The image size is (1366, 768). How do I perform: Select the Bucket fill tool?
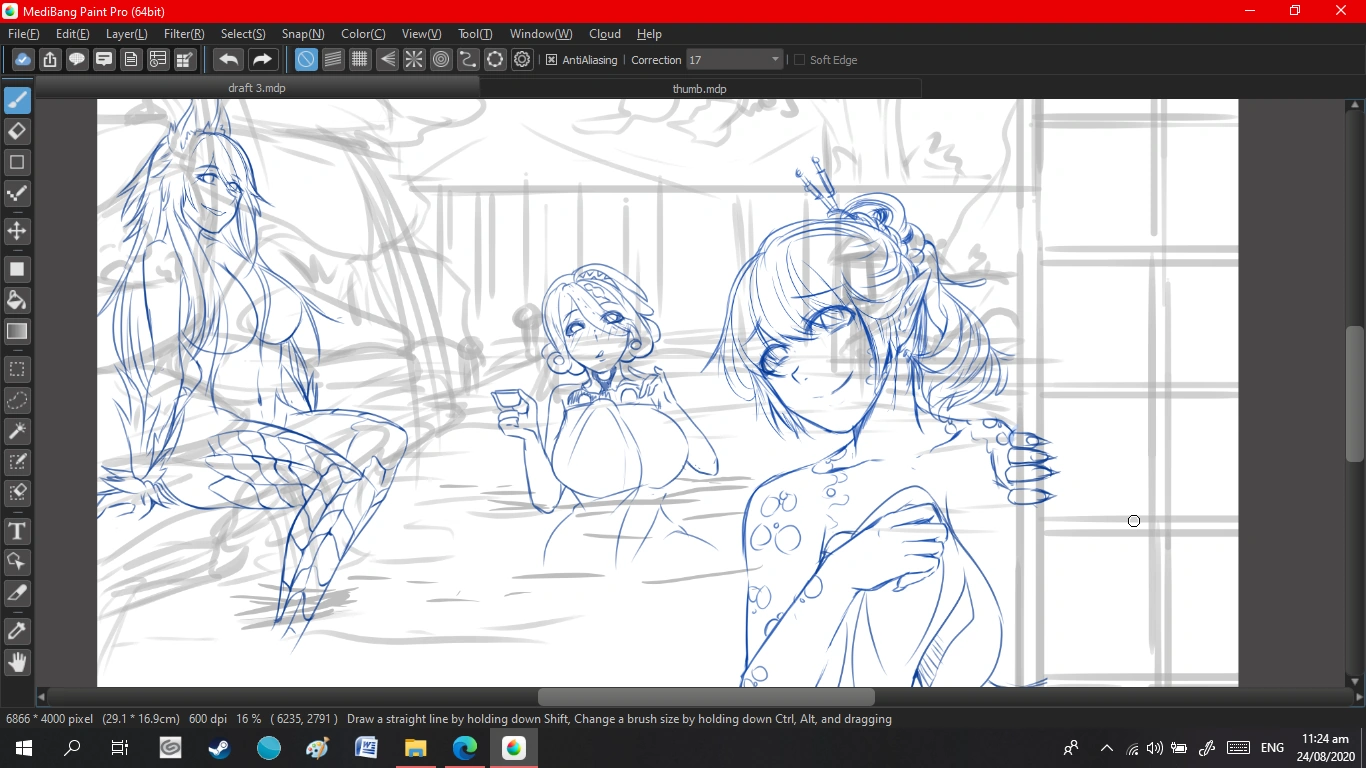[17, 300]
